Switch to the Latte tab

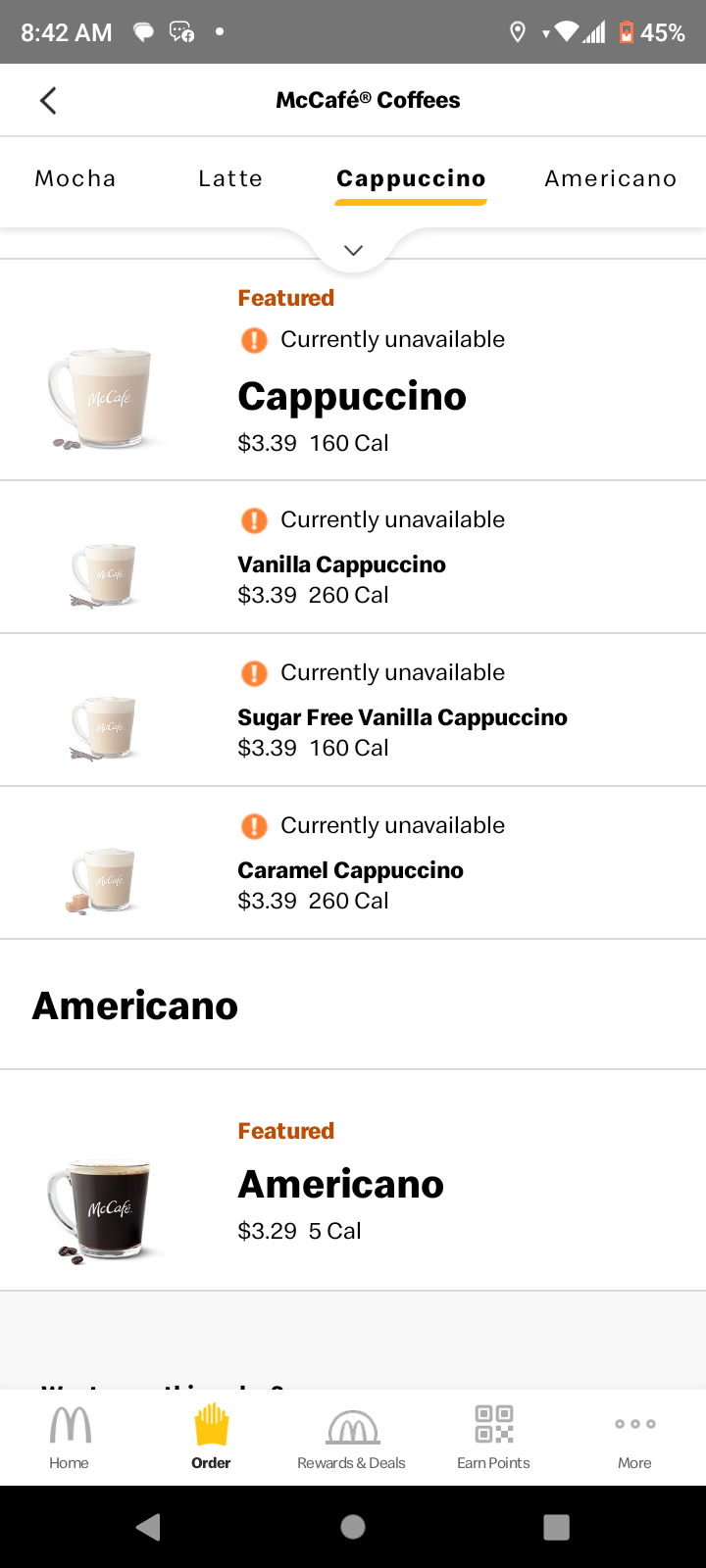point(230,178)
